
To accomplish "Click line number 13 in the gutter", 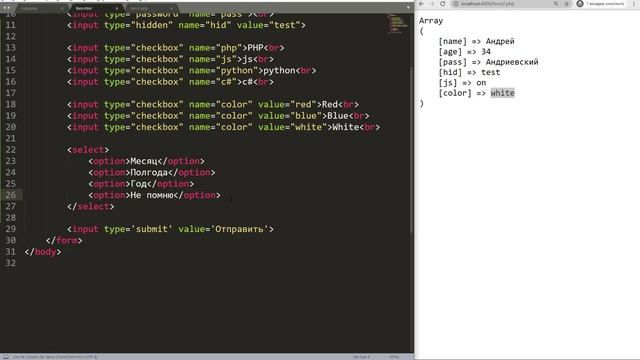I will (x=10, y=48).
